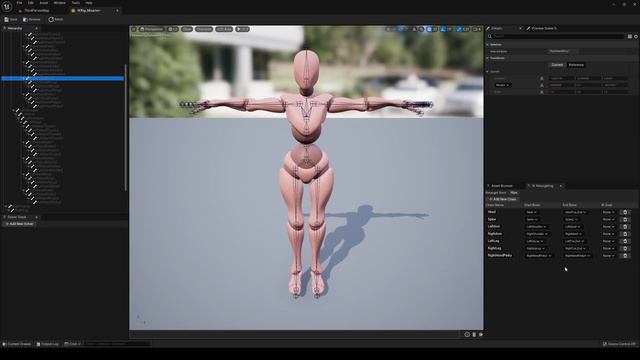Open the Window menu
This screenshot has width=640, height=360.
click(x=60, y=3)
